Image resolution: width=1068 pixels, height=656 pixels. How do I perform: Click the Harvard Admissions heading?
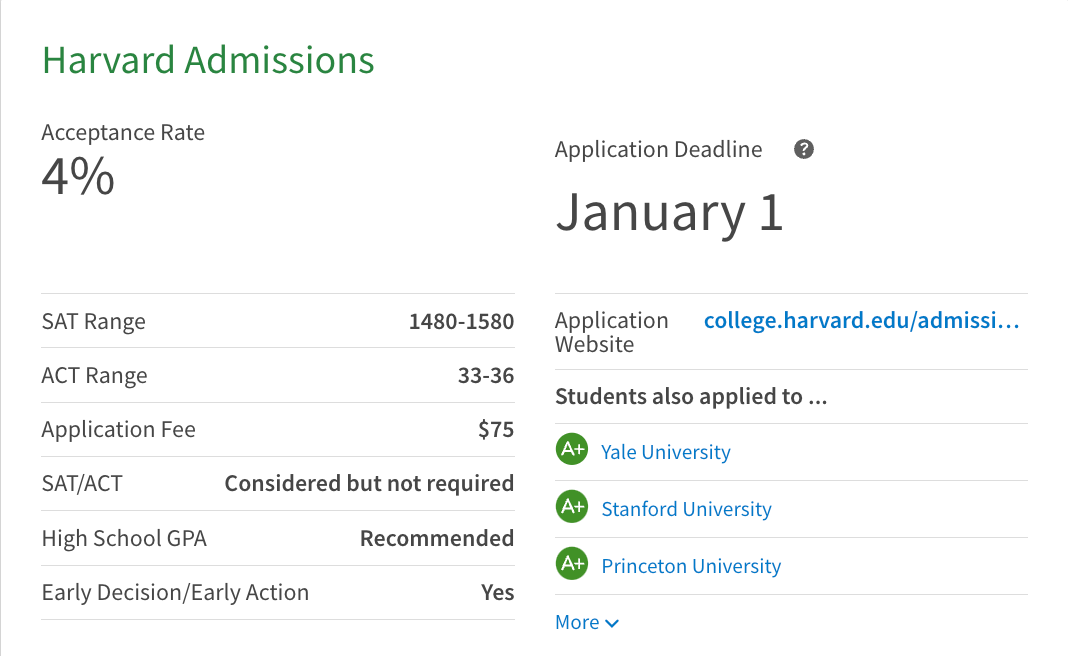coord(208,60)
